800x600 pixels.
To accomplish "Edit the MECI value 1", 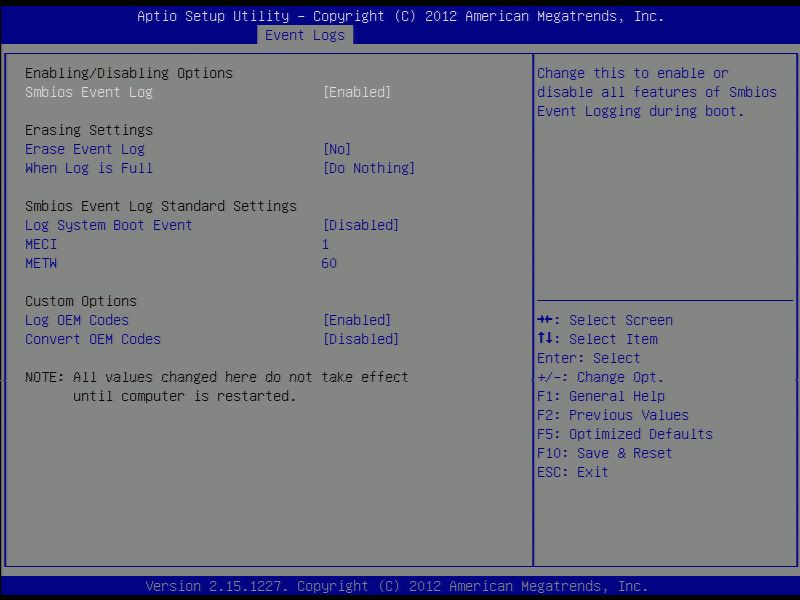I will tap(326, 244).
